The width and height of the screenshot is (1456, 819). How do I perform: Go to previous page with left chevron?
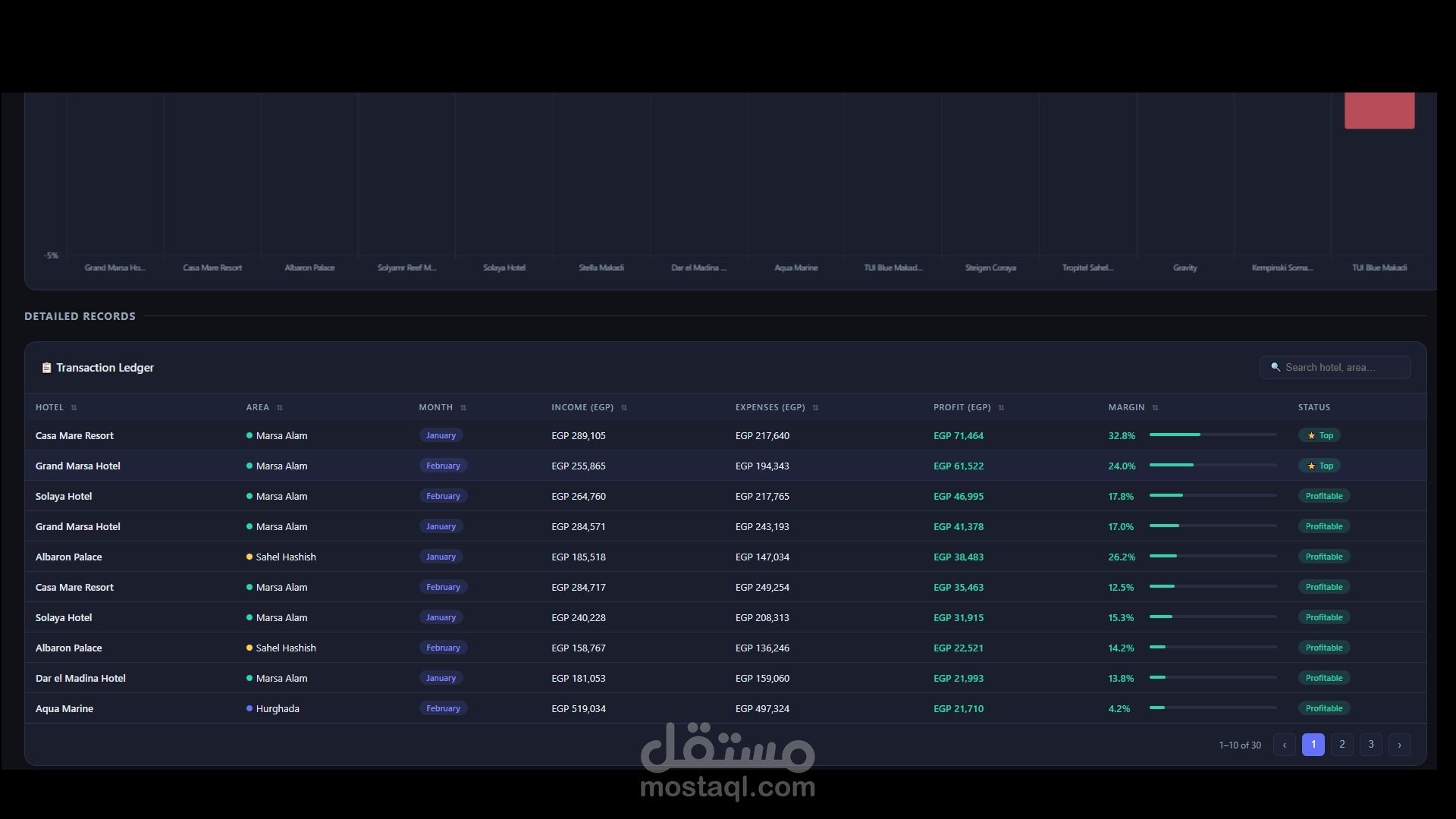click(x=1284, y=745)
